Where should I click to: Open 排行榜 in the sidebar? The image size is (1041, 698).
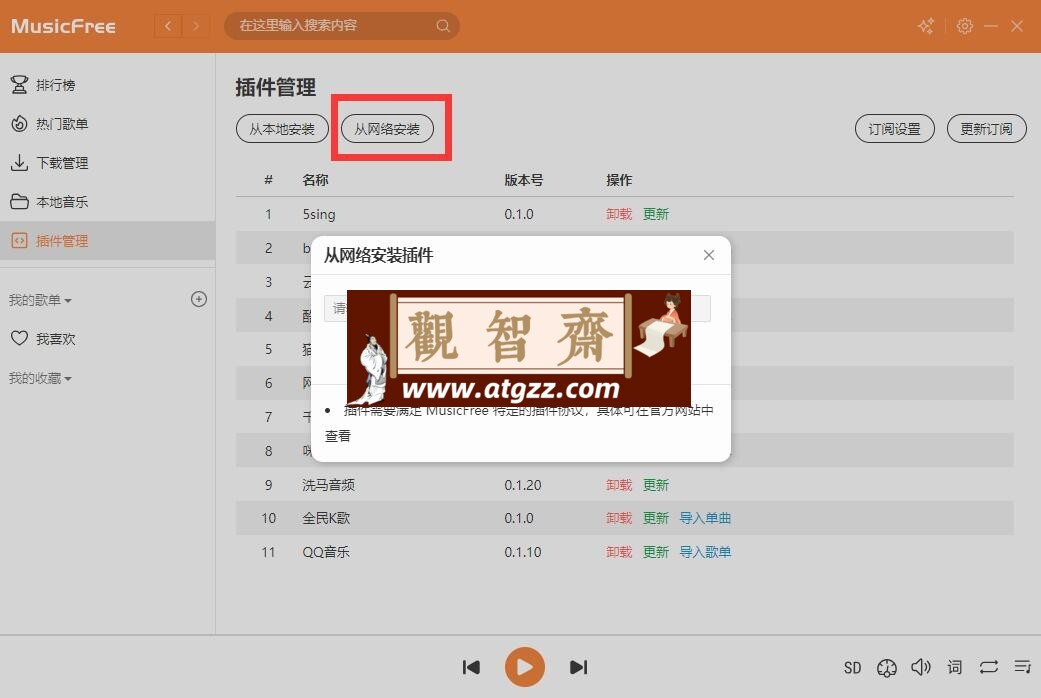pos(108,85)
